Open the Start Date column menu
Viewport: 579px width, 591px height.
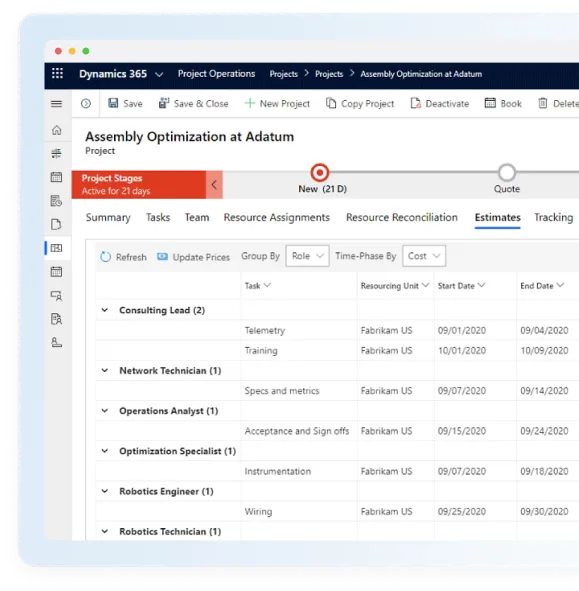[x=481, y=285]
